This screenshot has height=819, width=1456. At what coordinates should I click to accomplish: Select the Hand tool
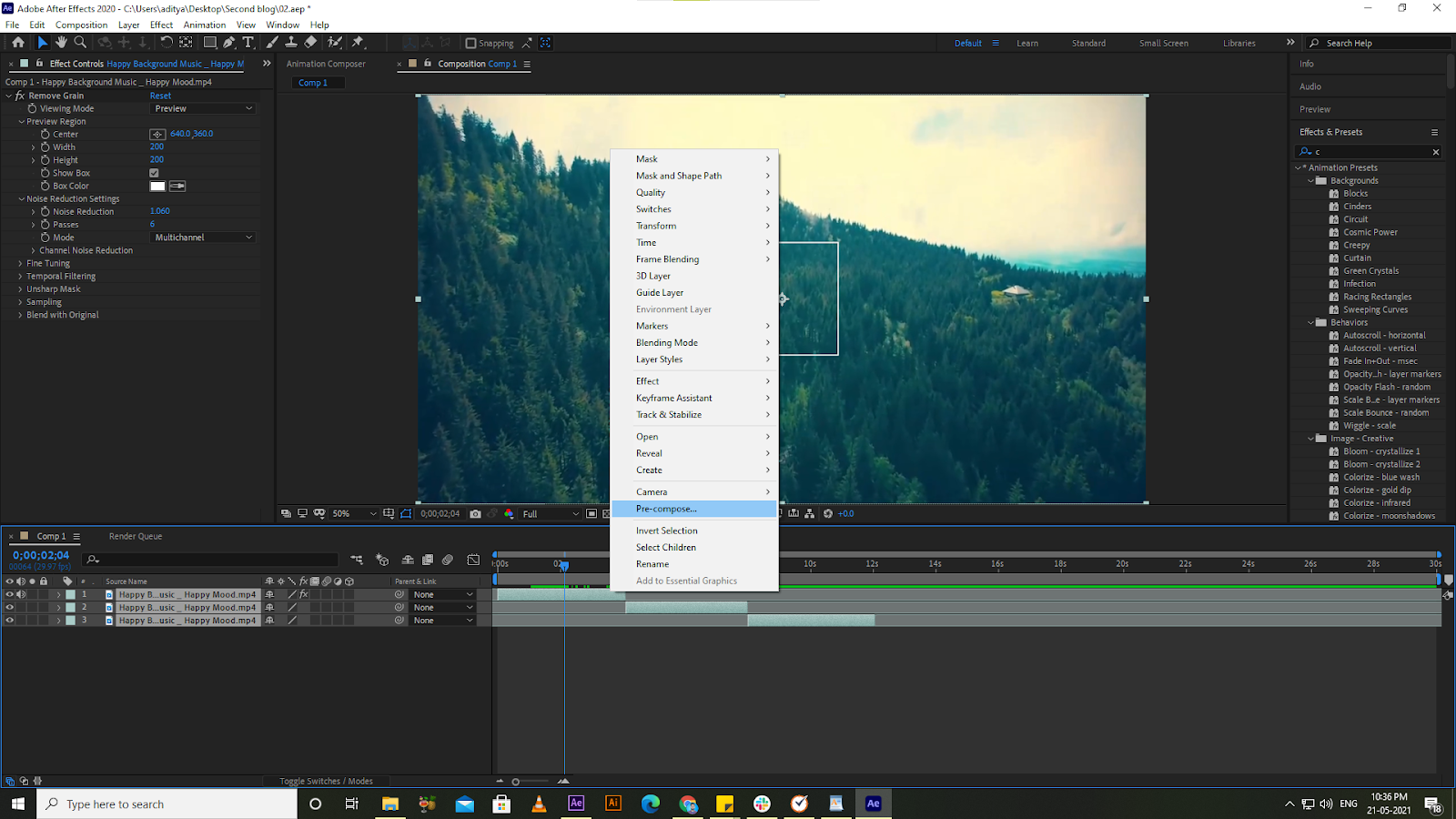click(x=61, y=43)
